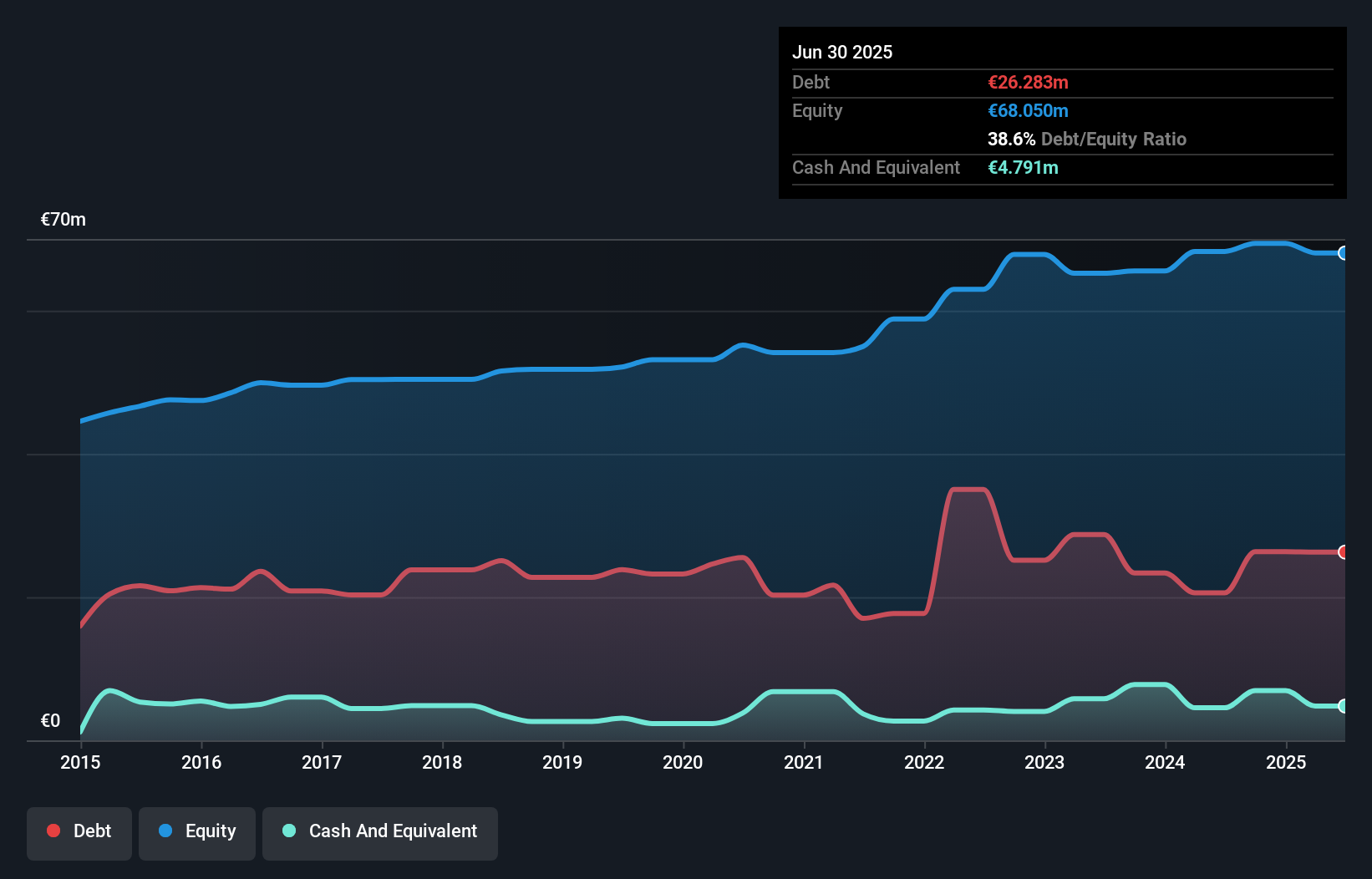Collapse the Equity row in the tooltip
This screenshot has width=1372, height=879.
pyautogui.click(x=816, y=110)
